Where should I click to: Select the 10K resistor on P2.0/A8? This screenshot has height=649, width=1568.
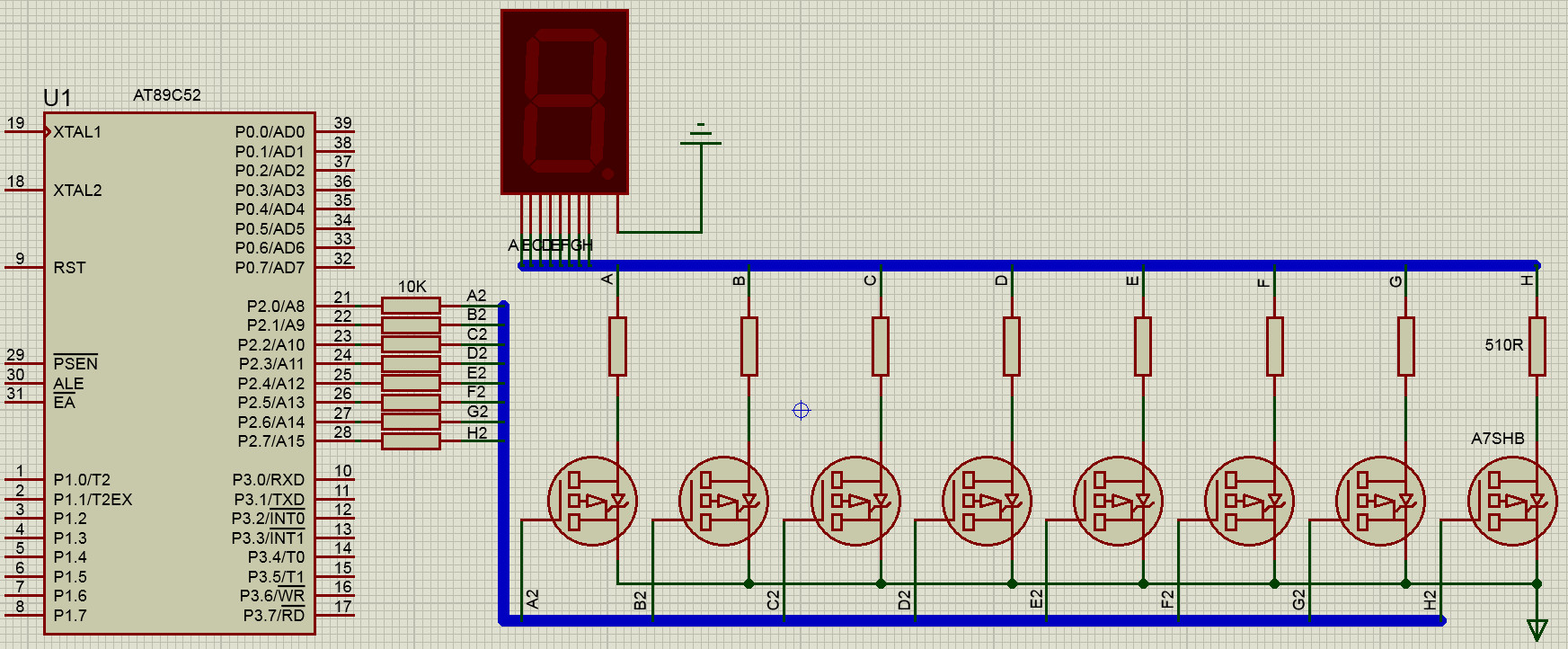point(411,306)
